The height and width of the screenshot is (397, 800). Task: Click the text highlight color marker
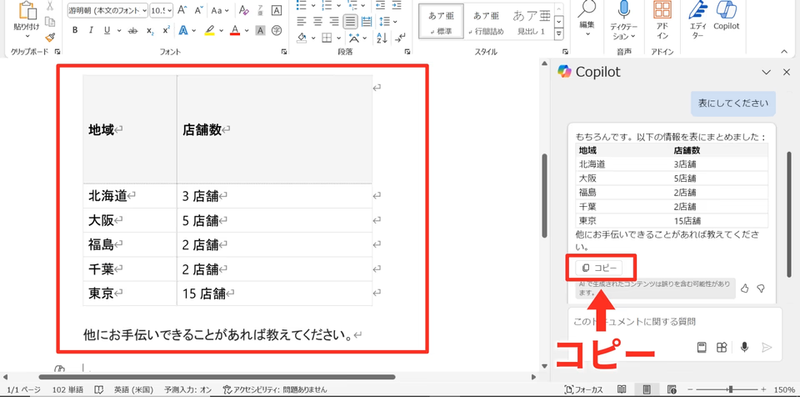(x=209, y=30)
